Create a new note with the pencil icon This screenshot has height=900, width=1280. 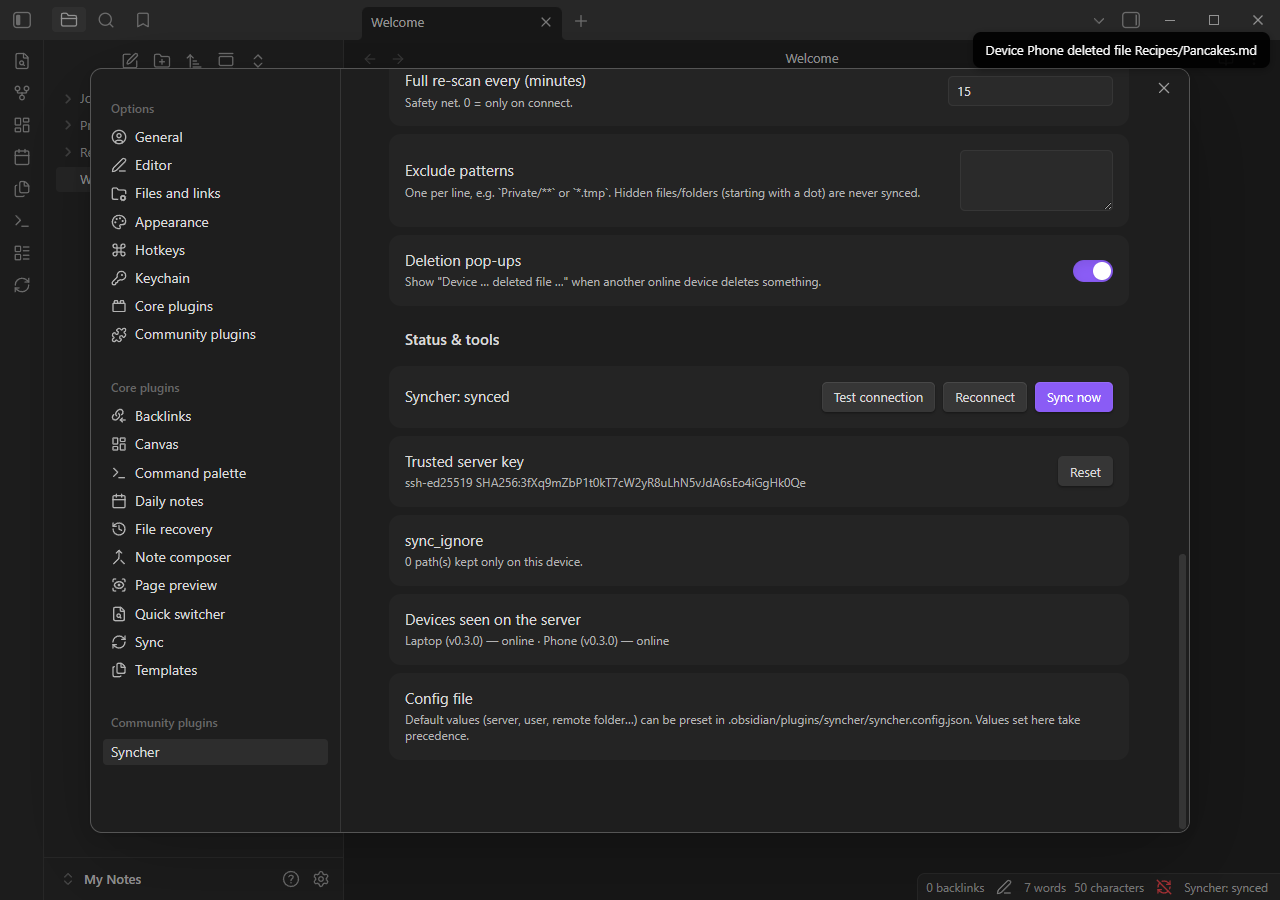click(x=130, y=61)
